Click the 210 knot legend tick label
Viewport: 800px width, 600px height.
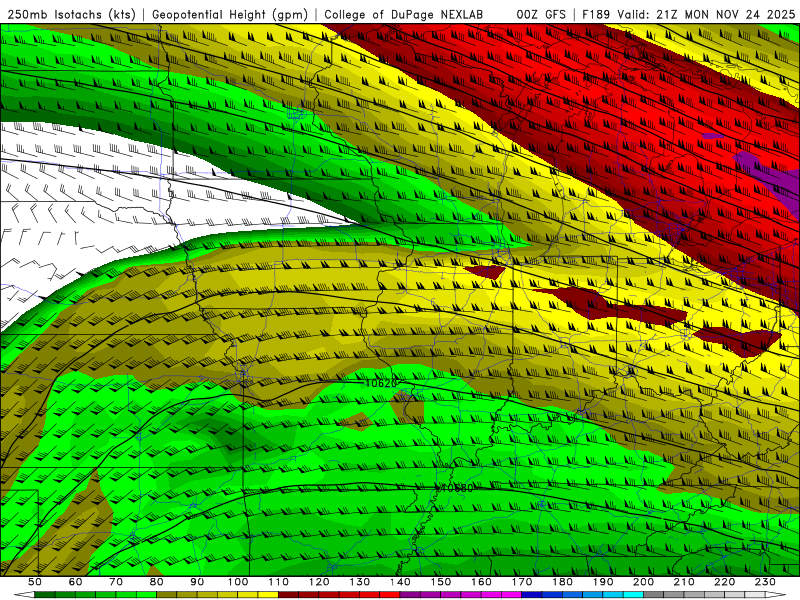(x=684, y=582)
